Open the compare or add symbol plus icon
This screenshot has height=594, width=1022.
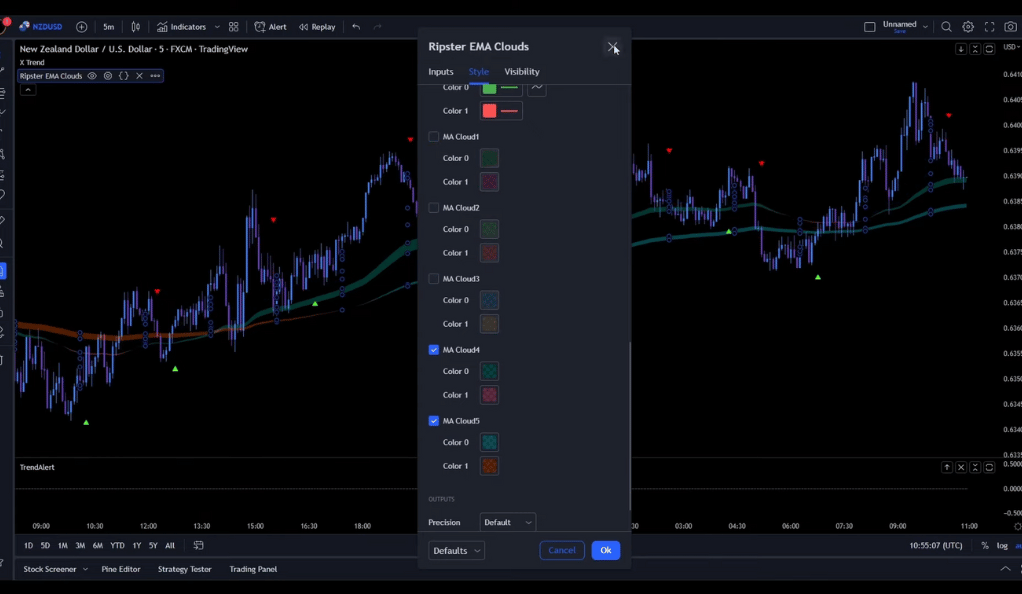(81, 27)
